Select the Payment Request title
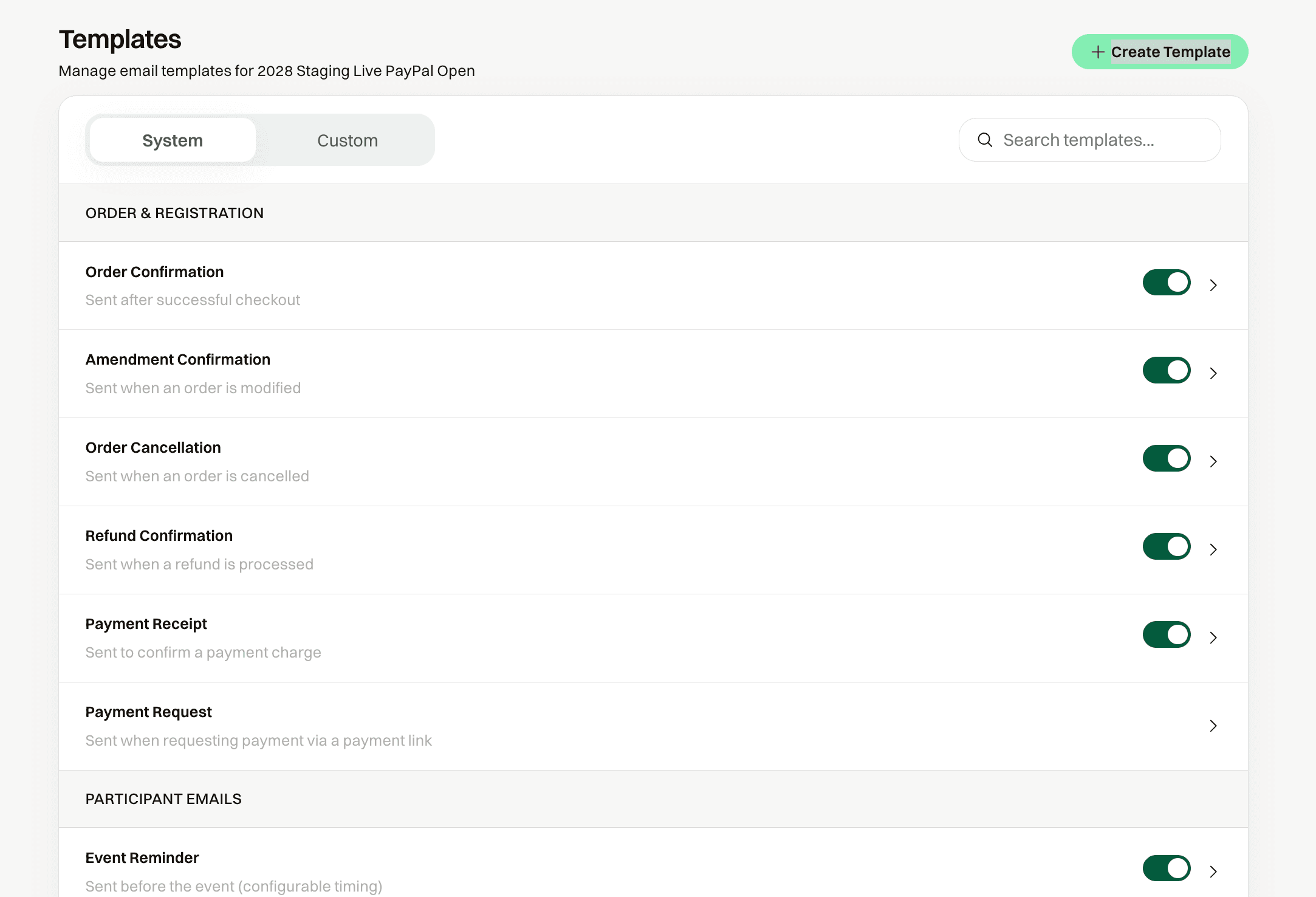The image size is (1316, 897). click(x=149, y=712)
